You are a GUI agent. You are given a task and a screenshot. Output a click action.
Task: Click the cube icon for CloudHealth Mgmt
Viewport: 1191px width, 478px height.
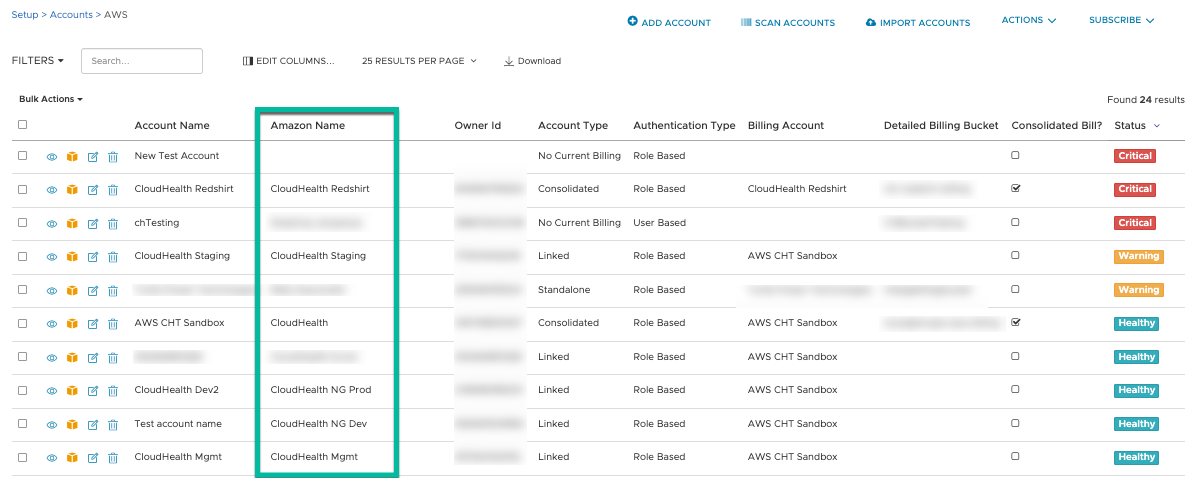click(72, 457)
